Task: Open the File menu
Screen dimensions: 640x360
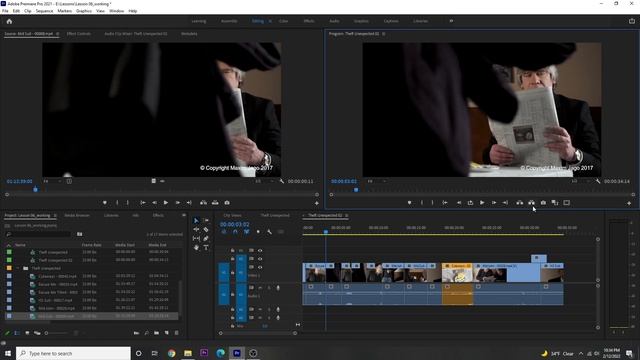Action: 5,11
